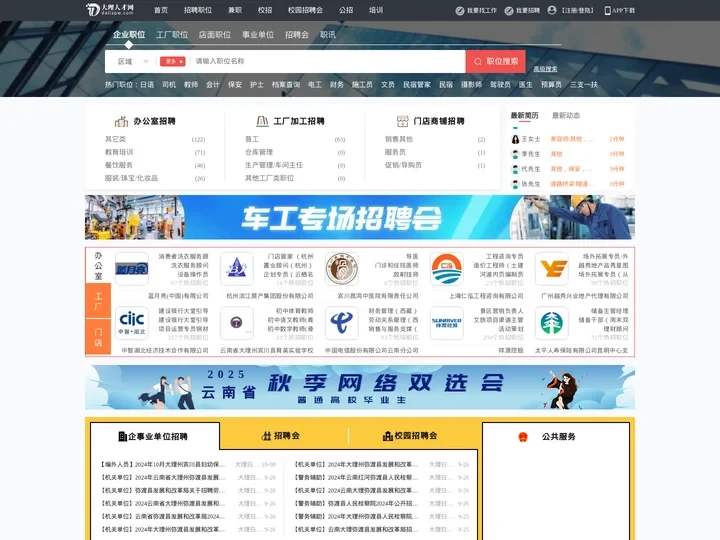The height and width of the screenshot is (540, 720).
Task: Open 企业职位 search tab
Action: [129, 34]
